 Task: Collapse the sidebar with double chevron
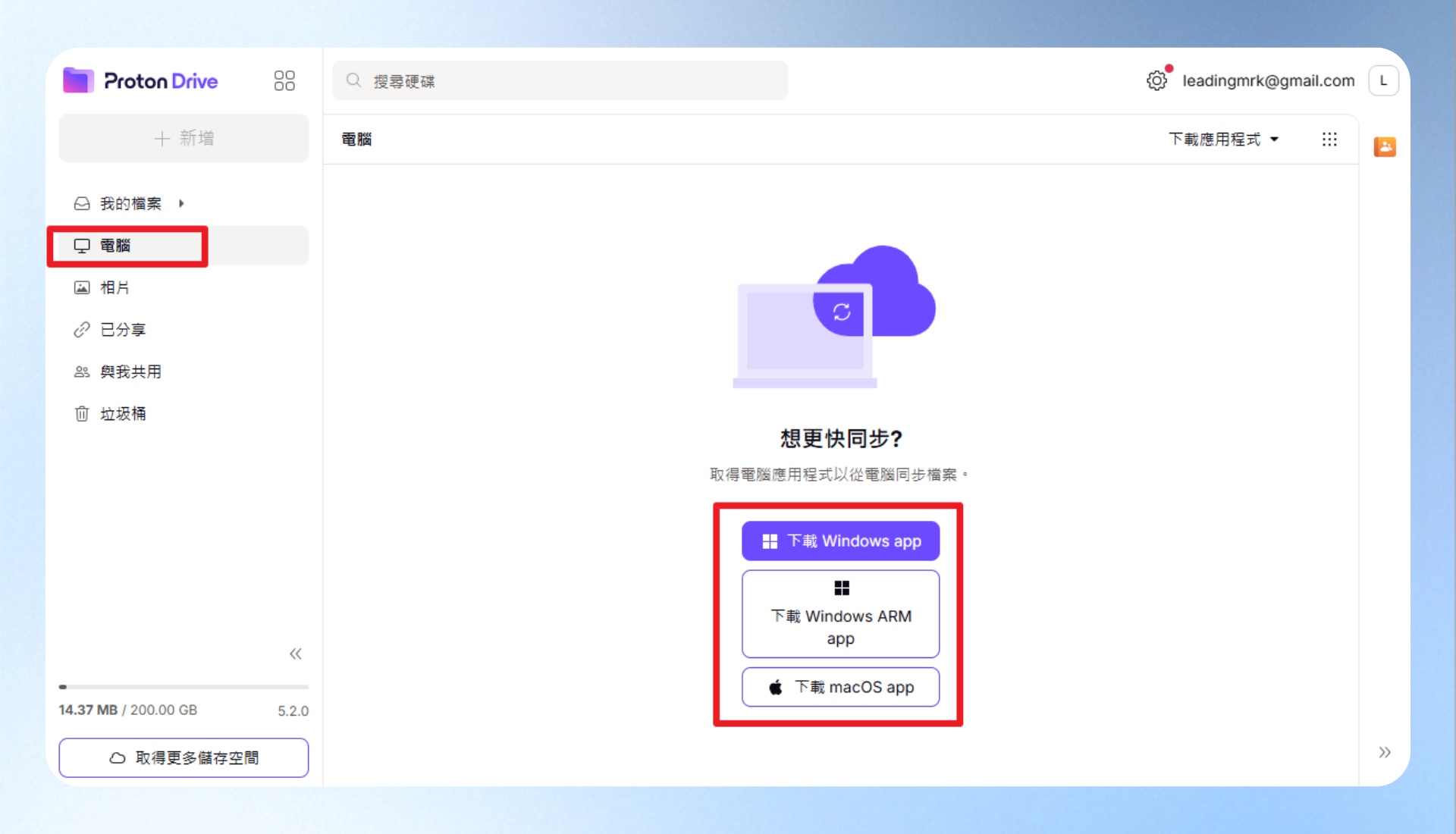click(296, 654)
